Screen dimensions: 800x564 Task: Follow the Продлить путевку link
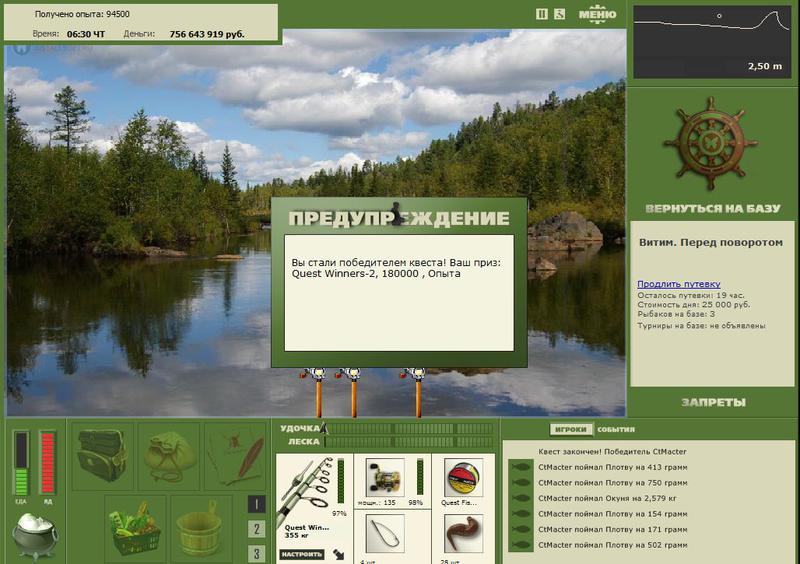coord(679,284)
